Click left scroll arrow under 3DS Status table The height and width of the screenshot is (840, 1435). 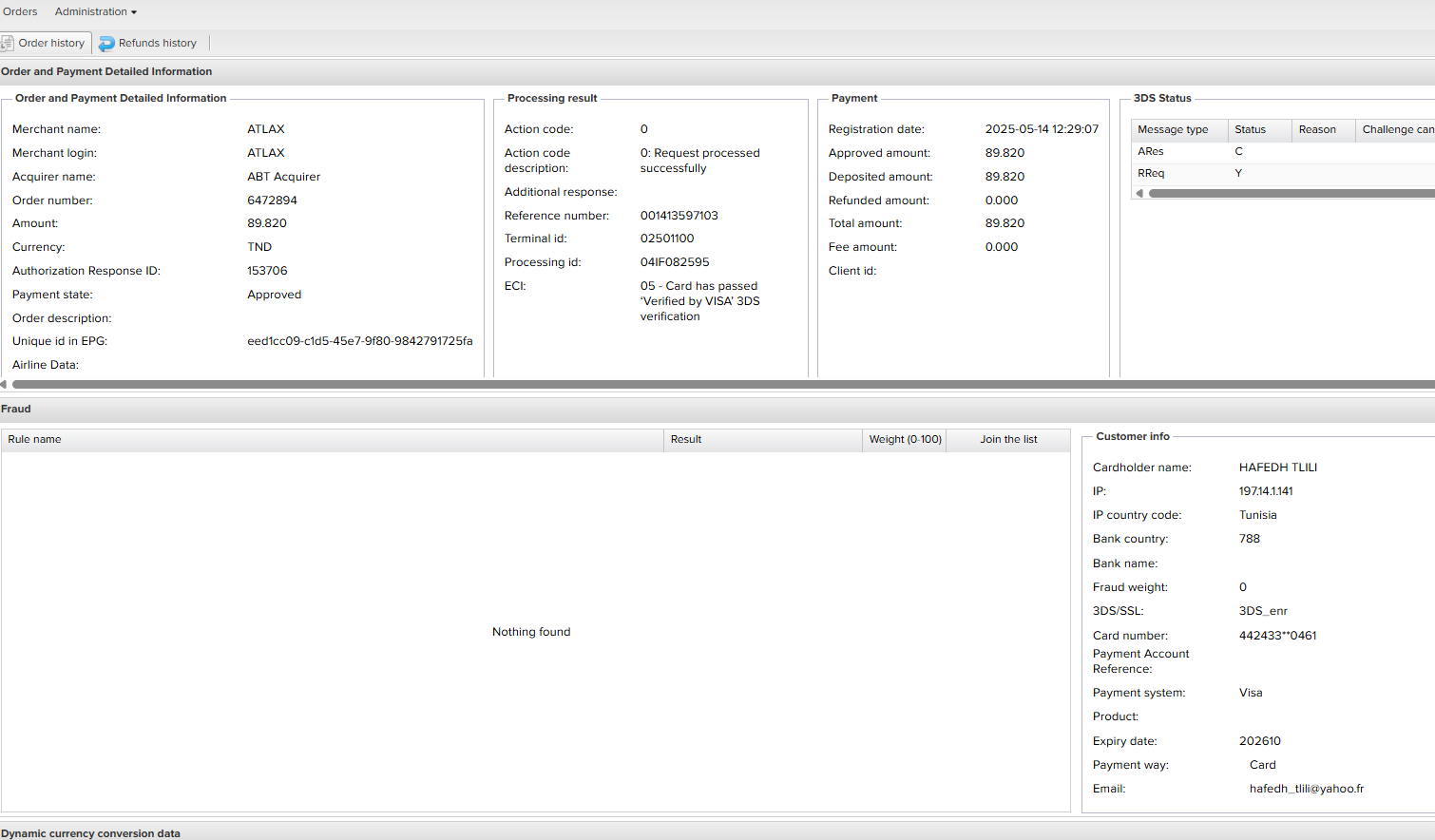coord(1139,194)
